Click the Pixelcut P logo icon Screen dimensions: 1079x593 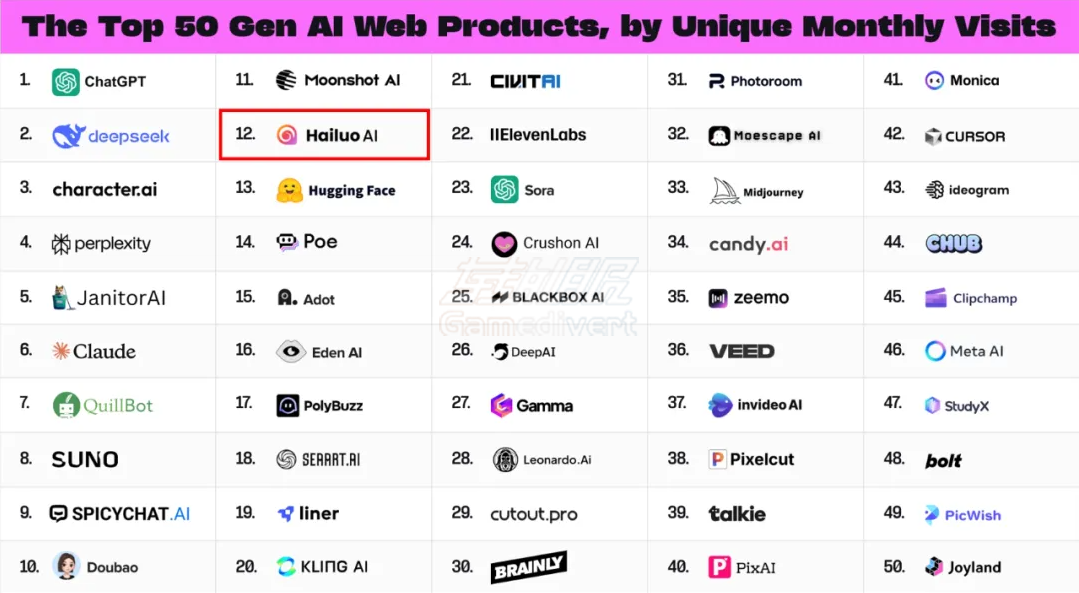[718, 459]
